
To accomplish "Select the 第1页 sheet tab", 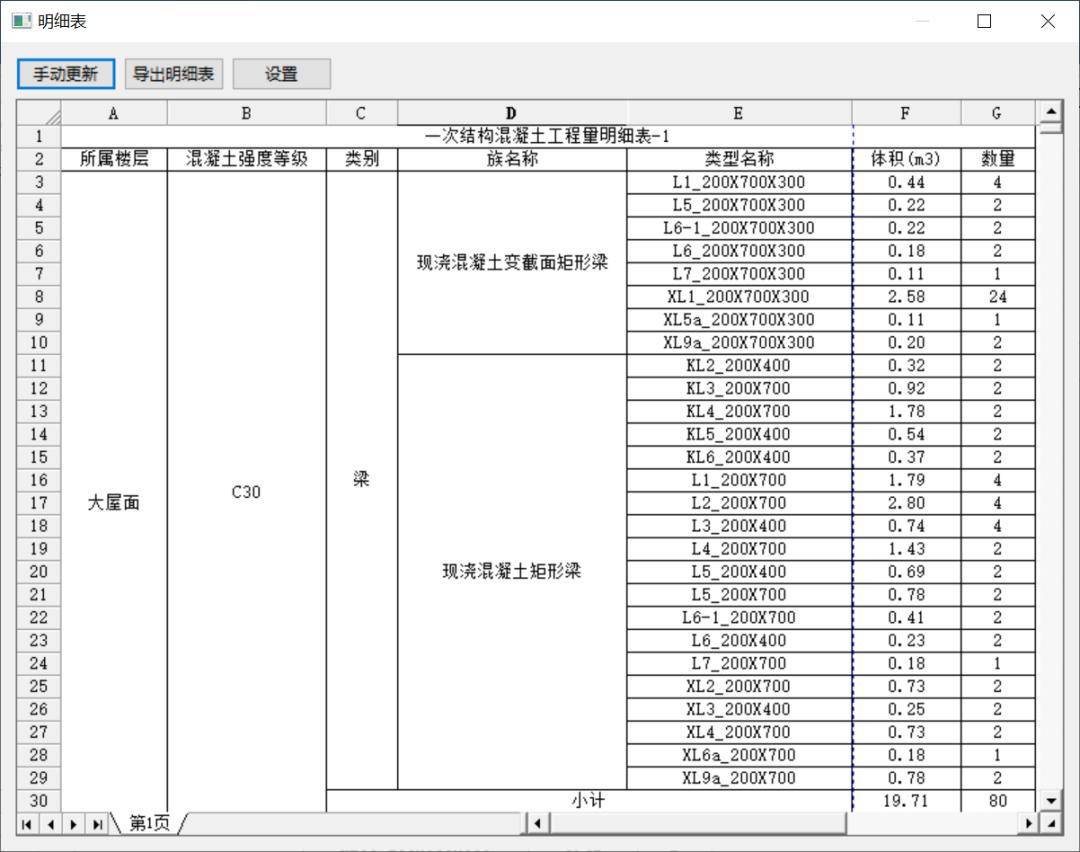I will 149,823.
